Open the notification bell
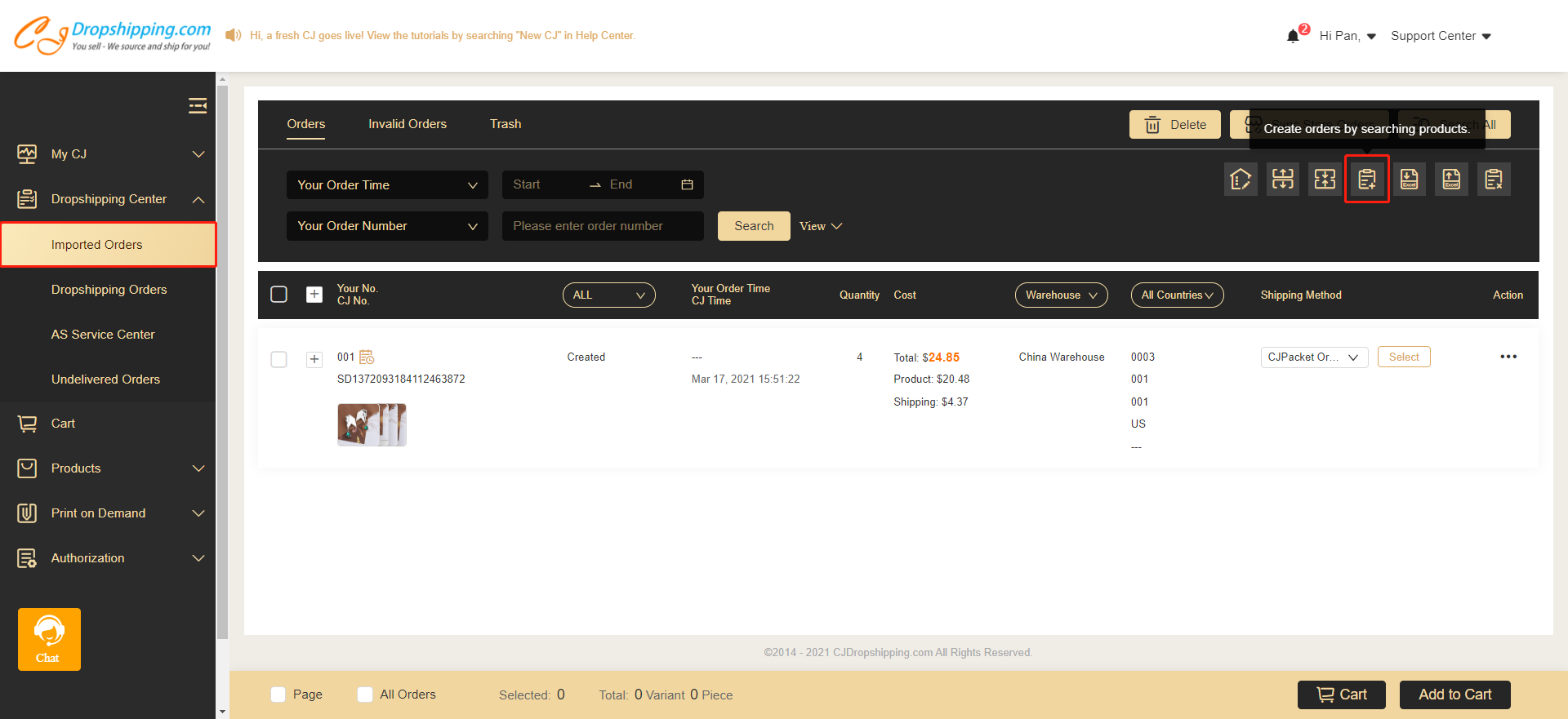Viewport: 1568px width, 719px height. coord(1293,36)
